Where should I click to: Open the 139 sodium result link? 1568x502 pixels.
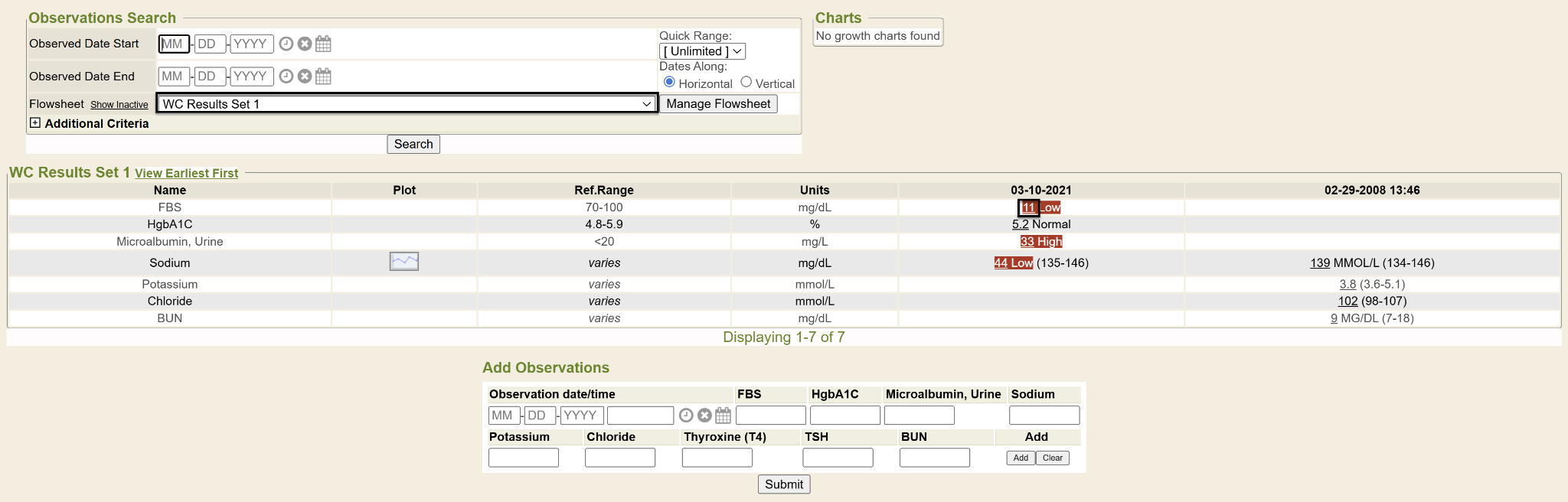[1319, 263]
